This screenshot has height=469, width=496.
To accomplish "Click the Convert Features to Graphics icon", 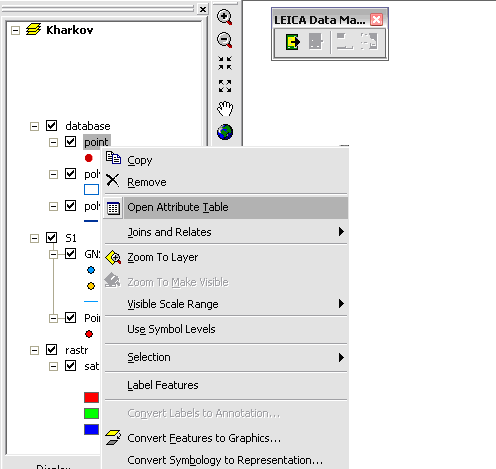I will tap(113, 437).
